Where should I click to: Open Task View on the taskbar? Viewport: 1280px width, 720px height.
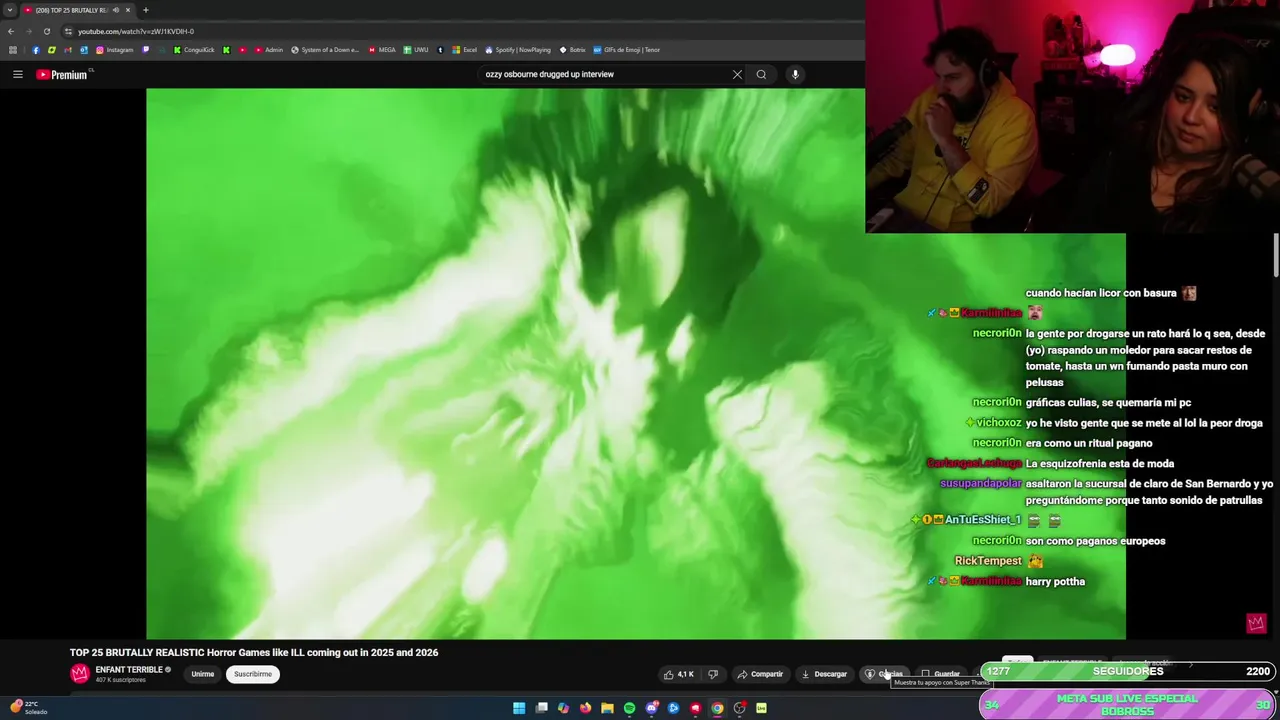(x=541, y=708)
